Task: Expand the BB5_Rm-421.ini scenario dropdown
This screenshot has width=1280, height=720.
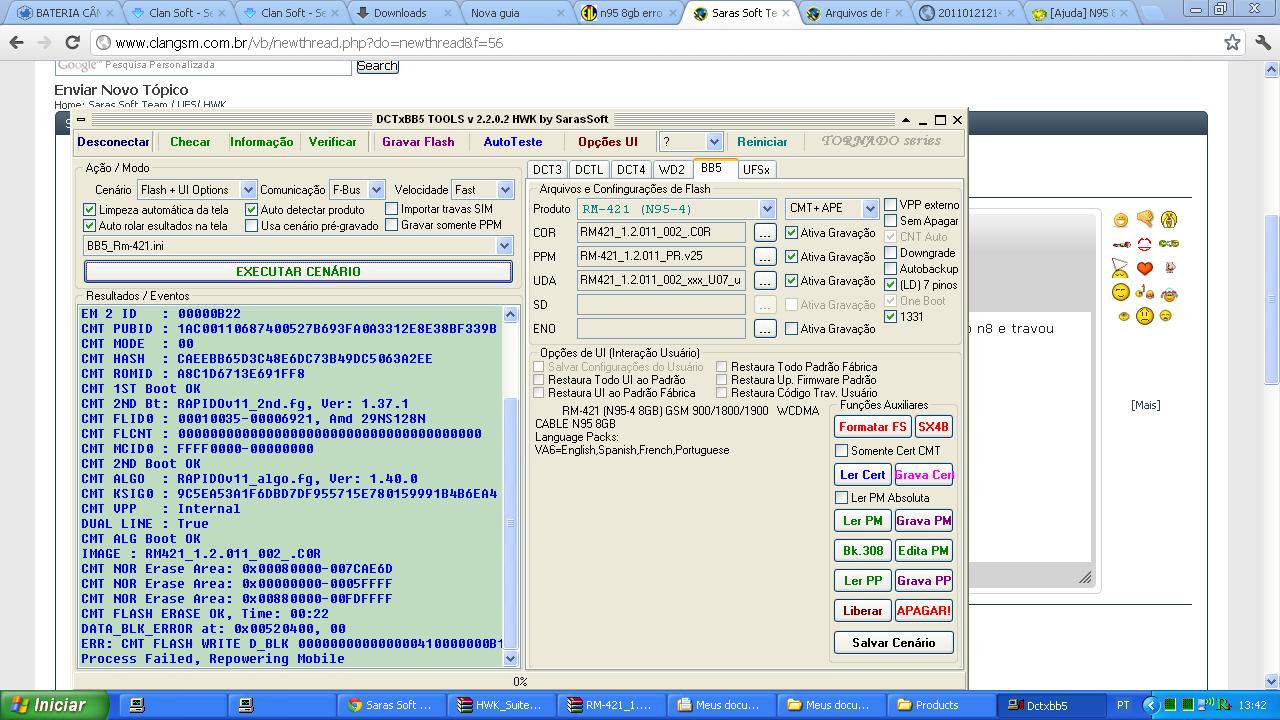Action: (x=505, y=246)
